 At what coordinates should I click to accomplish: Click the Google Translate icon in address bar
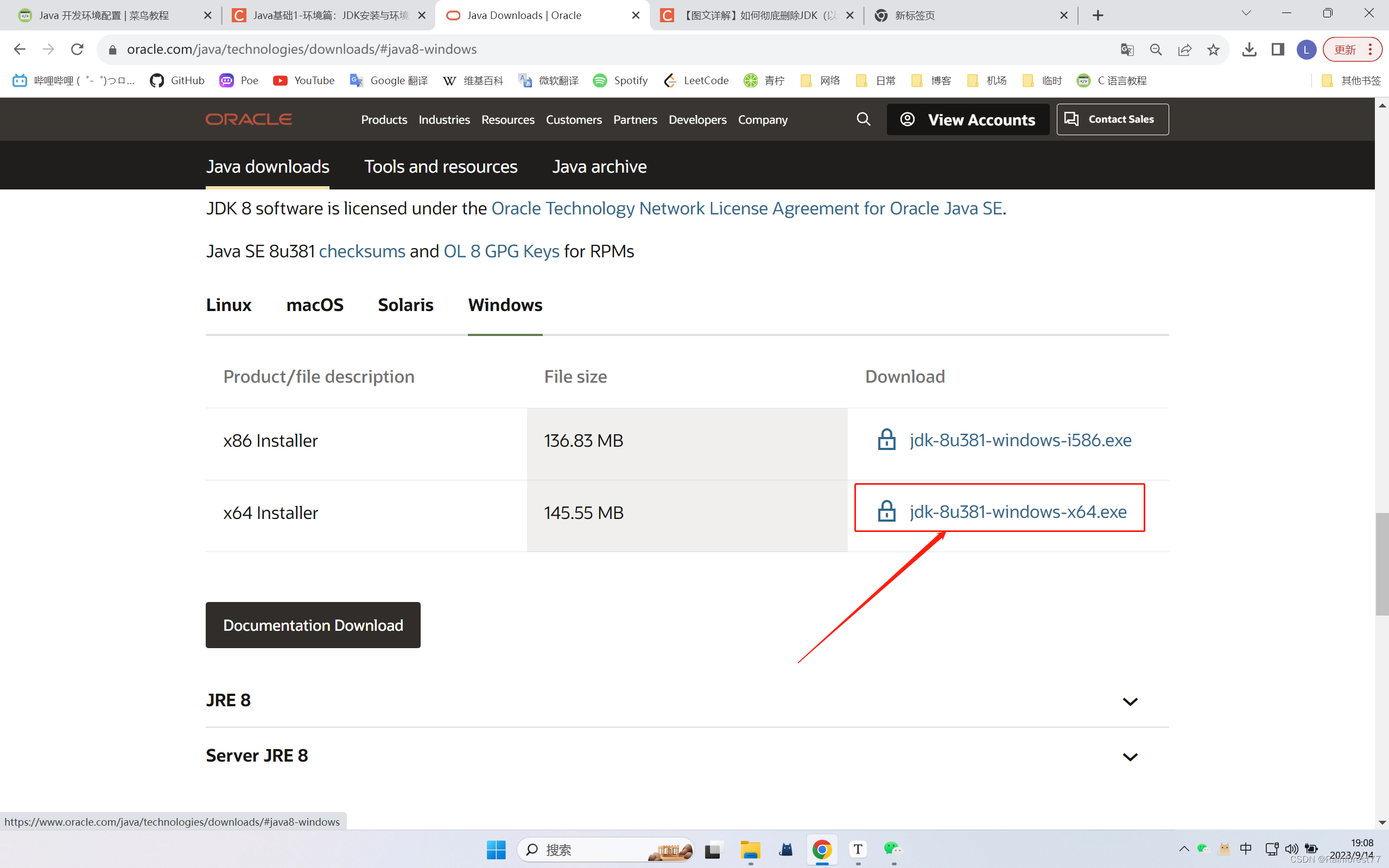click(x=1127, y=49)
